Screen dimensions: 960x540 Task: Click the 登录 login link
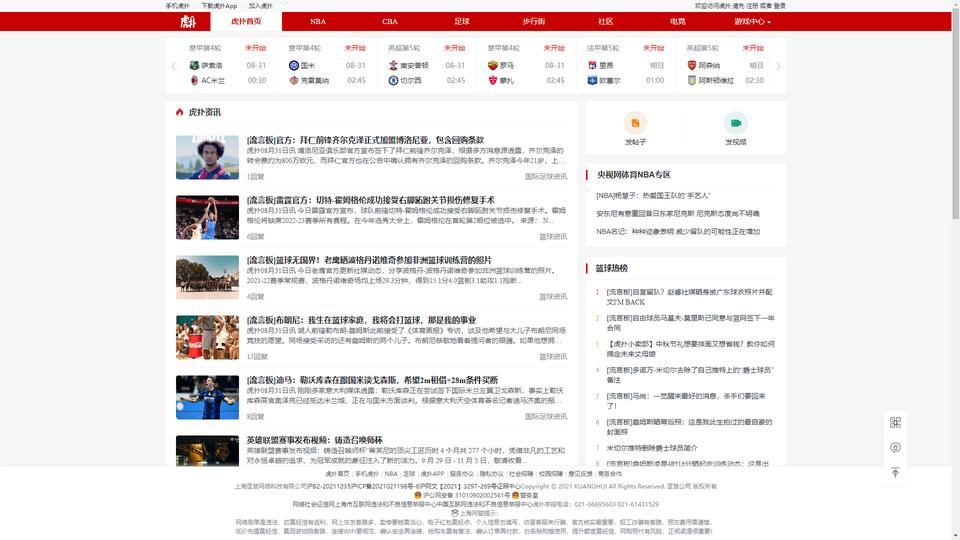coord(779,6)
